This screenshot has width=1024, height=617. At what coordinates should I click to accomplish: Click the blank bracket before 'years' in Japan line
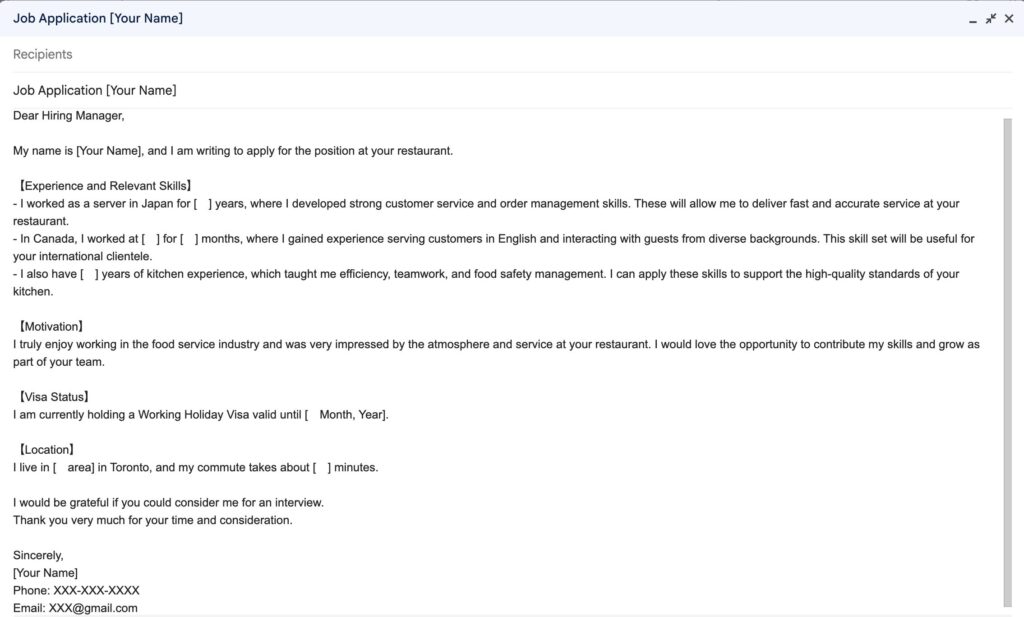pos(203,204)
